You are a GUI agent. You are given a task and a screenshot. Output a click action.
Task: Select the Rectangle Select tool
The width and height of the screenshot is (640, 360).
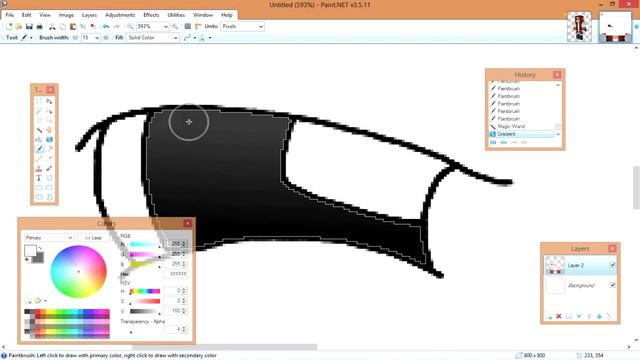[39, 101]
